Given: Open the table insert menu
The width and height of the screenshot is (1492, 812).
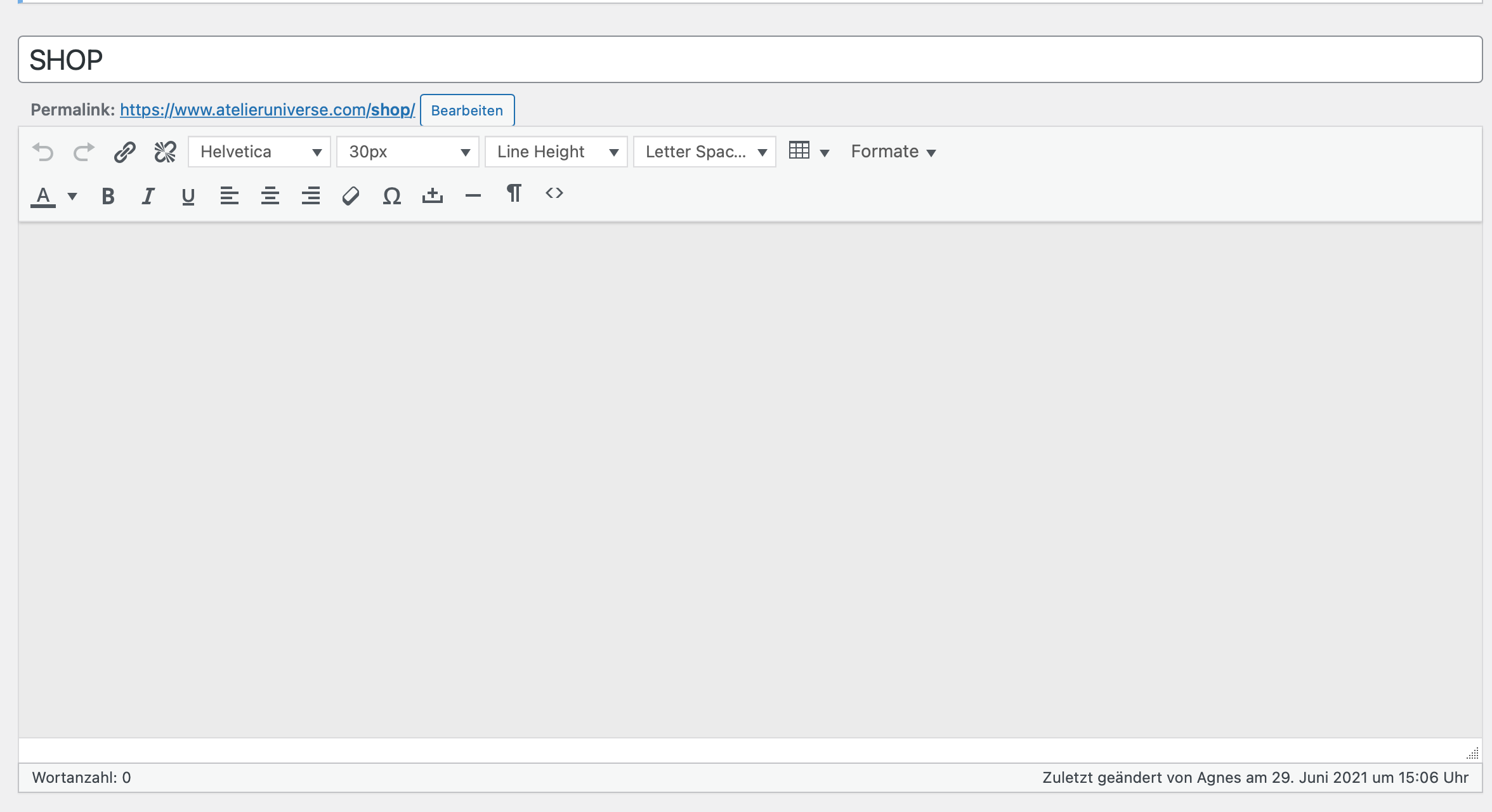Looking at the screenshot, I should click(x=808, y=152).
